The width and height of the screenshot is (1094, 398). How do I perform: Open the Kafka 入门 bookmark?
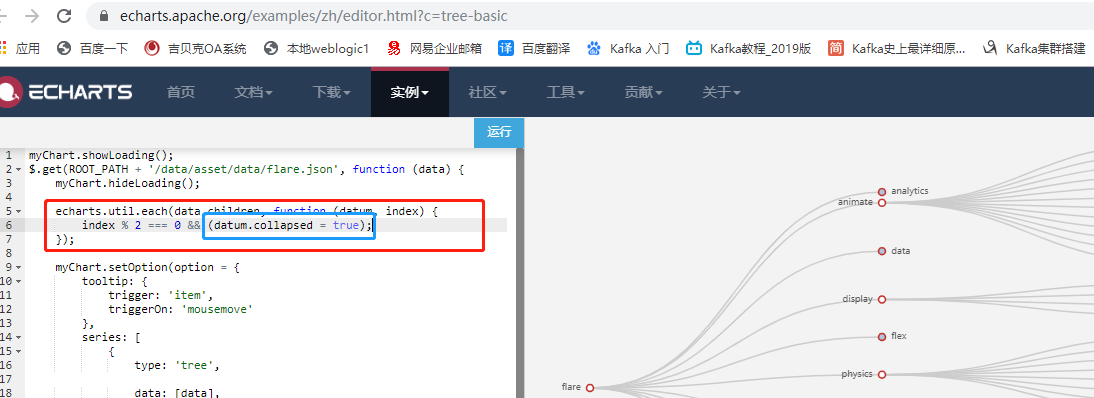pos(628,48)
